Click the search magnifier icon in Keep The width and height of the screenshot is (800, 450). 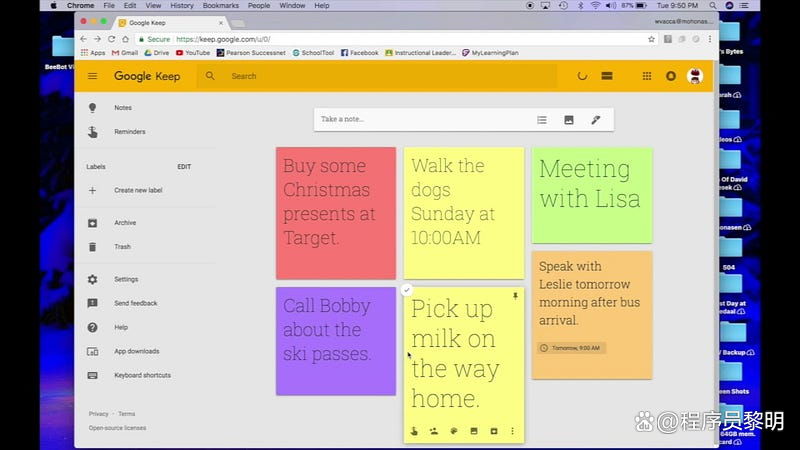pos(210,76)
